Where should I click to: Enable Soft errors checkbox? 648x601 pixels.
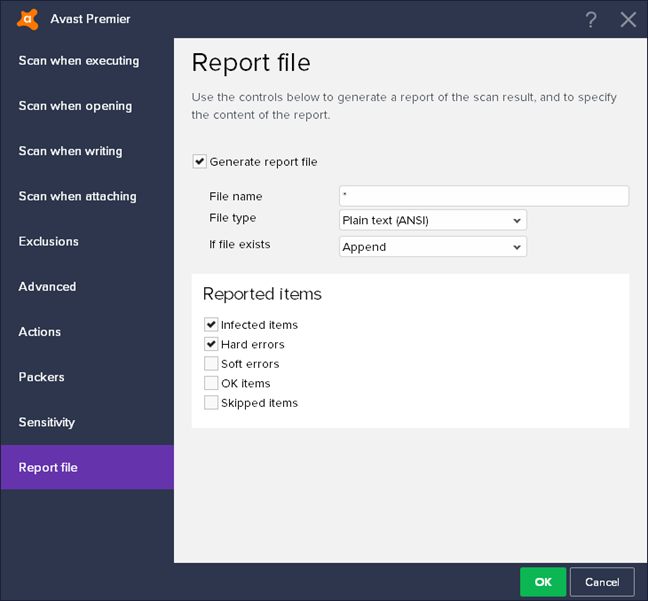211,364
